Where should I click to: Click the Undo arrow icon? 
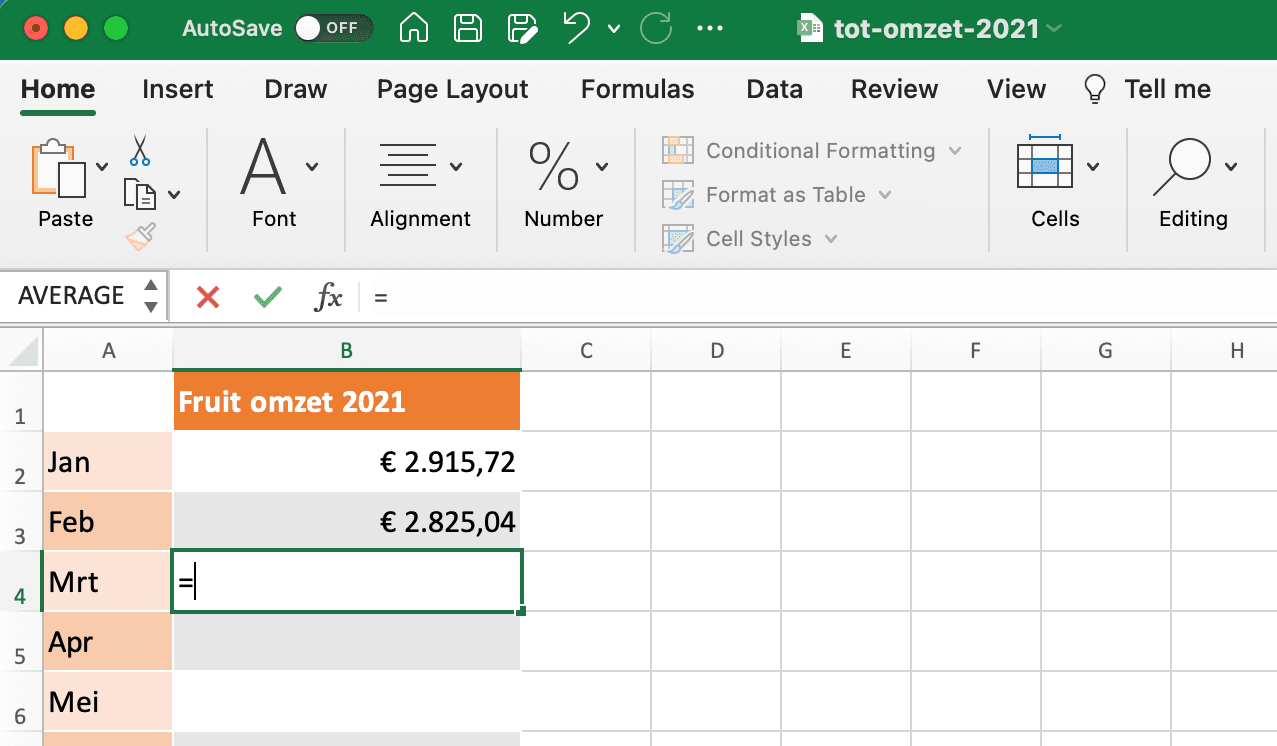pos(577,28)
